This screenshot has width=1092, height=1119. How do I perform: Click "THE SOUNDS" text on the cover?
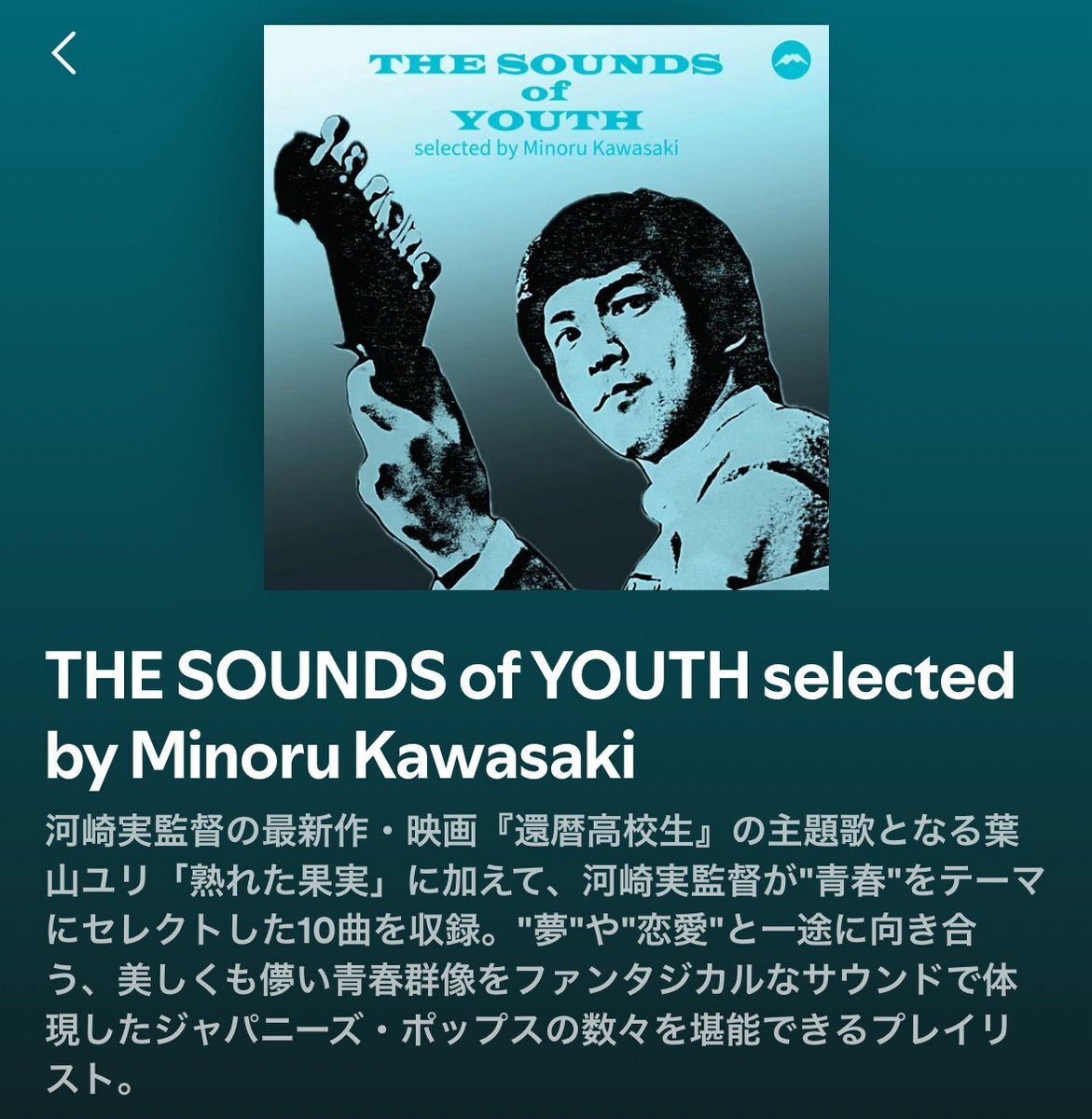(x=546, y=66)
